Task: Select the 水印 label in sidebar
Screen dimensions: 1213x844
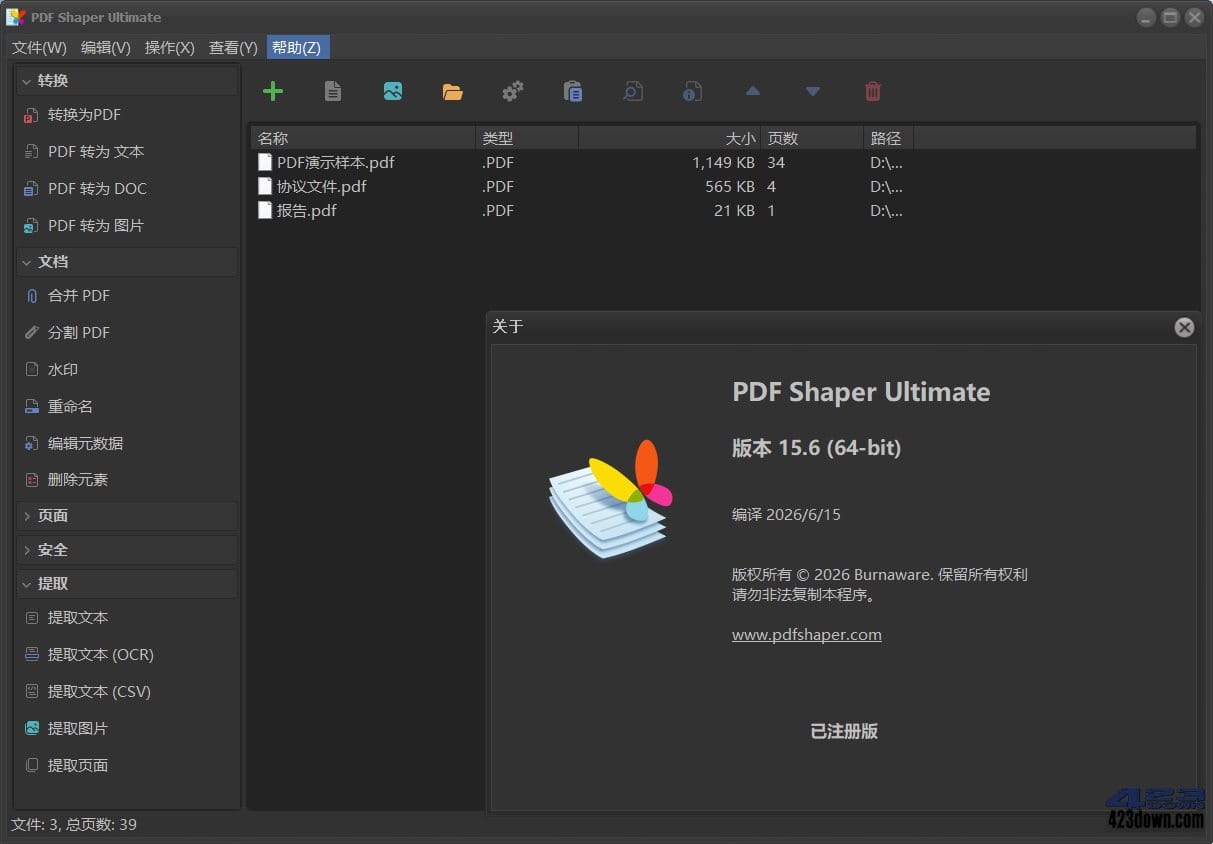Action: (63, 369)
